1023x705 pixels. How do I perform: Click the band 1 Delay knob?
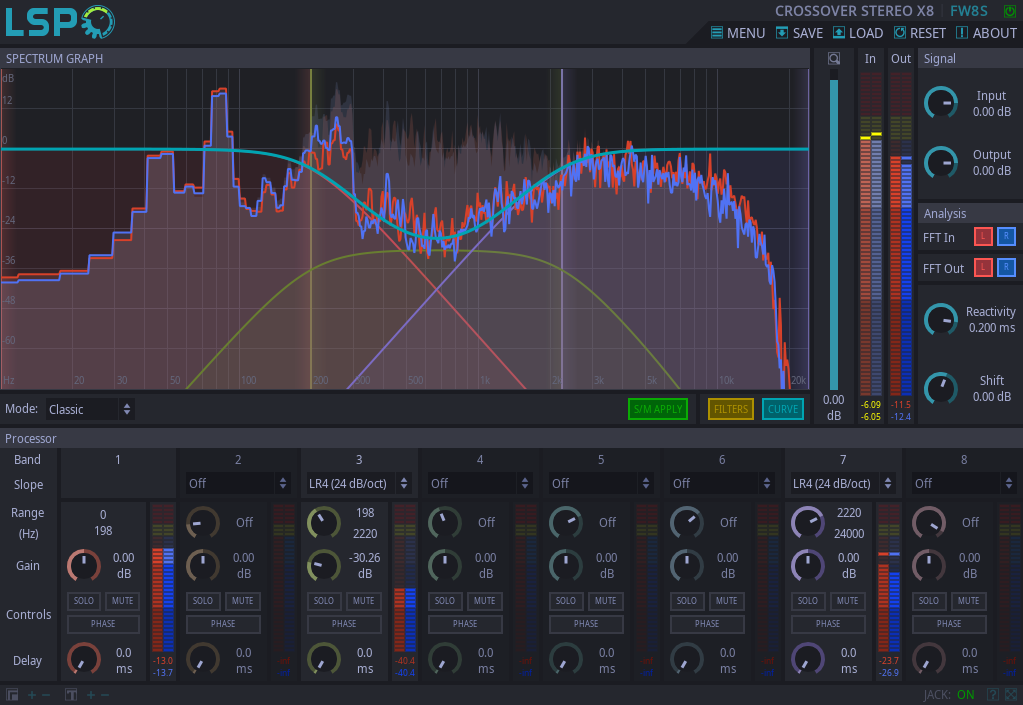click(x=84, y=659)
